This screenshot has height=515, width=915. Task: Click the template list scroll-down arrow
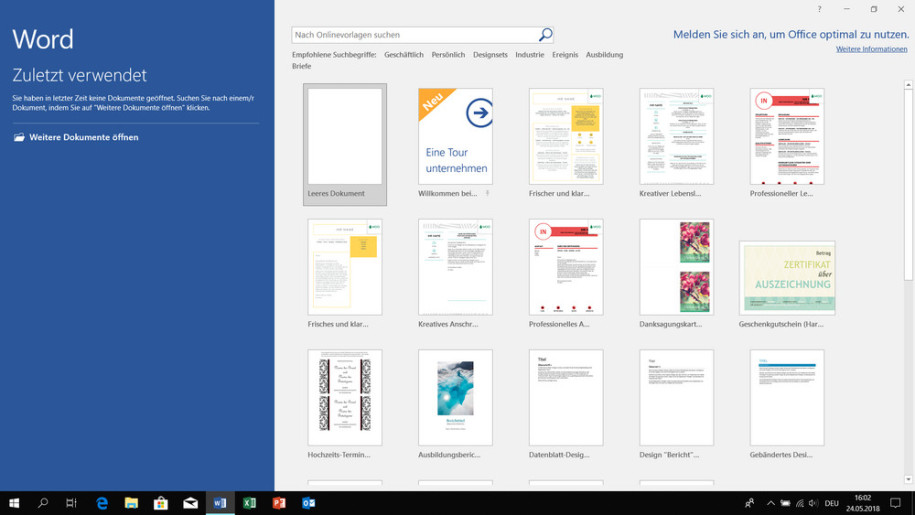(908, 479)
